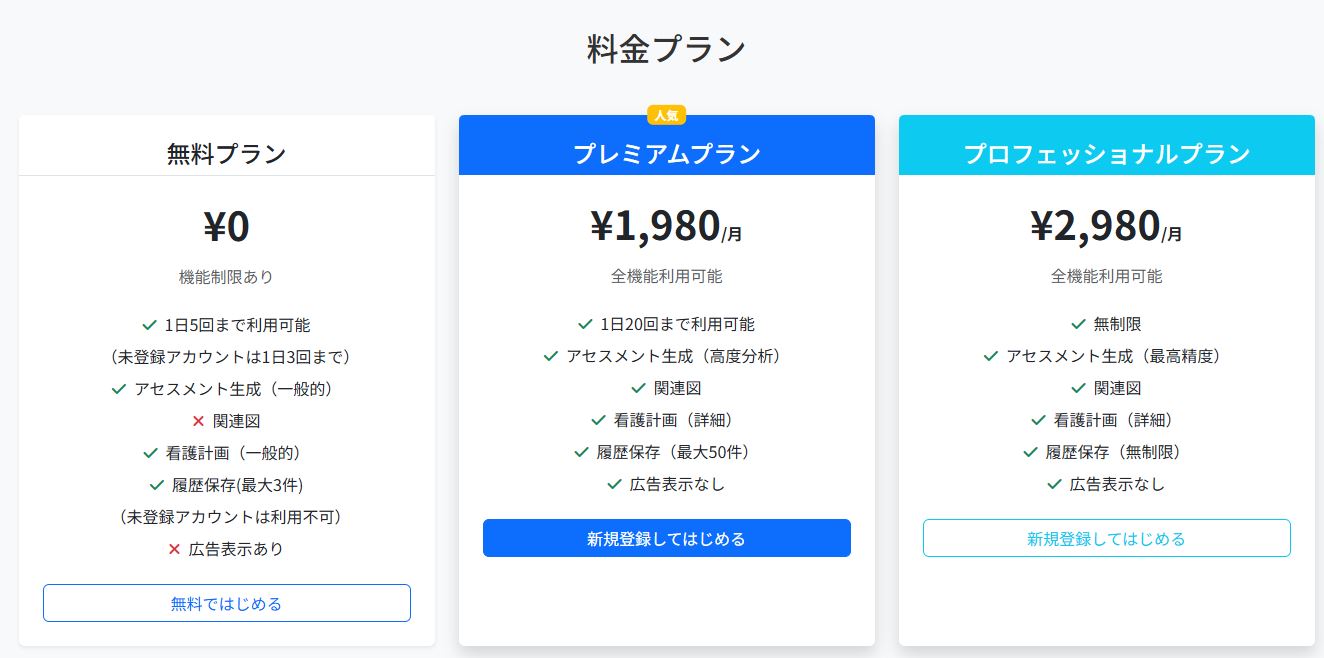Screen dimensions: 1324x658
Task: Click the red X icon beside 関連図
Action: [198, 421]
